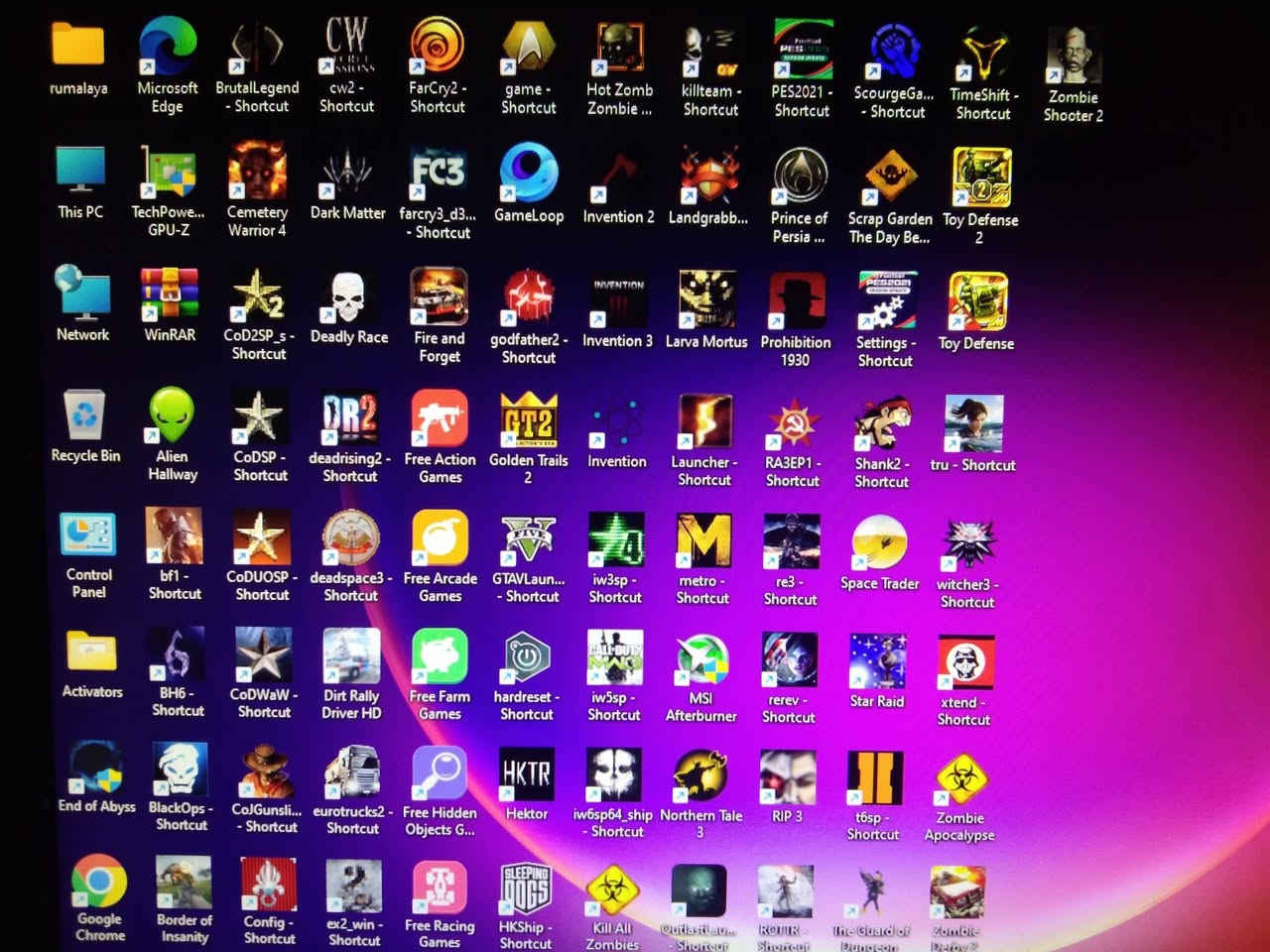The height and width of the screenshot is (952, 1270).
Task: Click the Northern Tale 3 icon
Action: [x=701, y=776]
